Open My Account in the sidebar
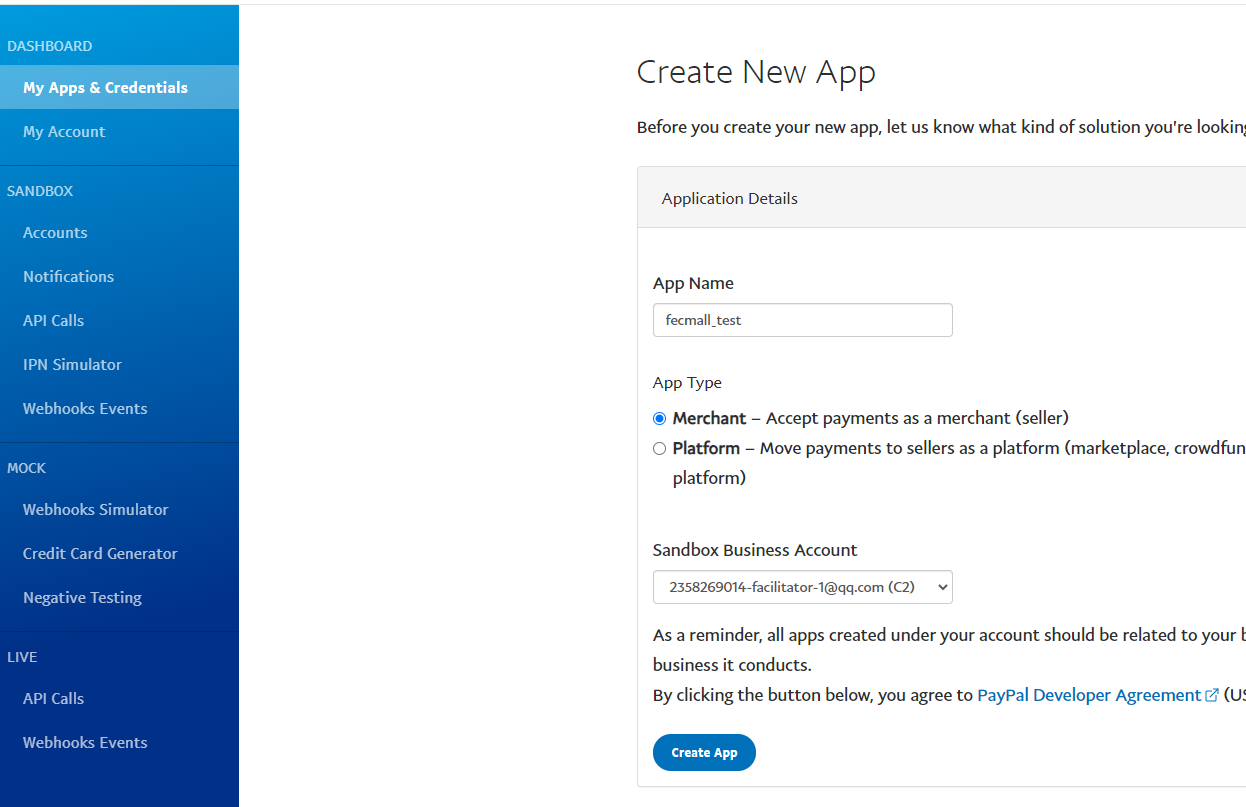 pos(64,132)
